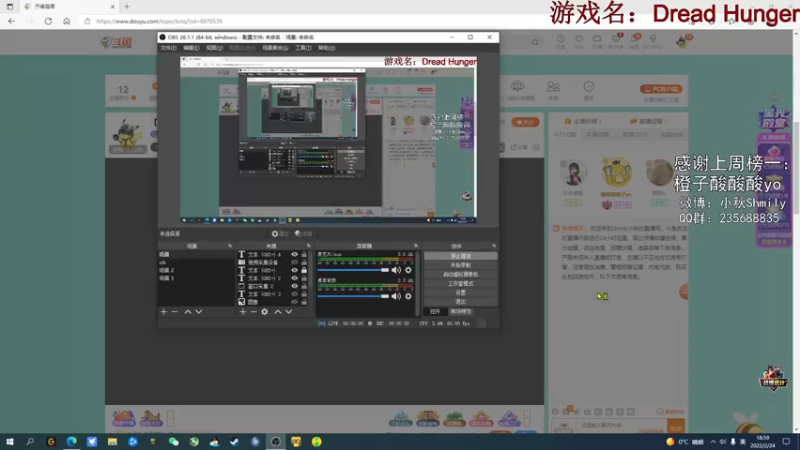Move the selected scene up
800x450 pixels.
point(188,312)
